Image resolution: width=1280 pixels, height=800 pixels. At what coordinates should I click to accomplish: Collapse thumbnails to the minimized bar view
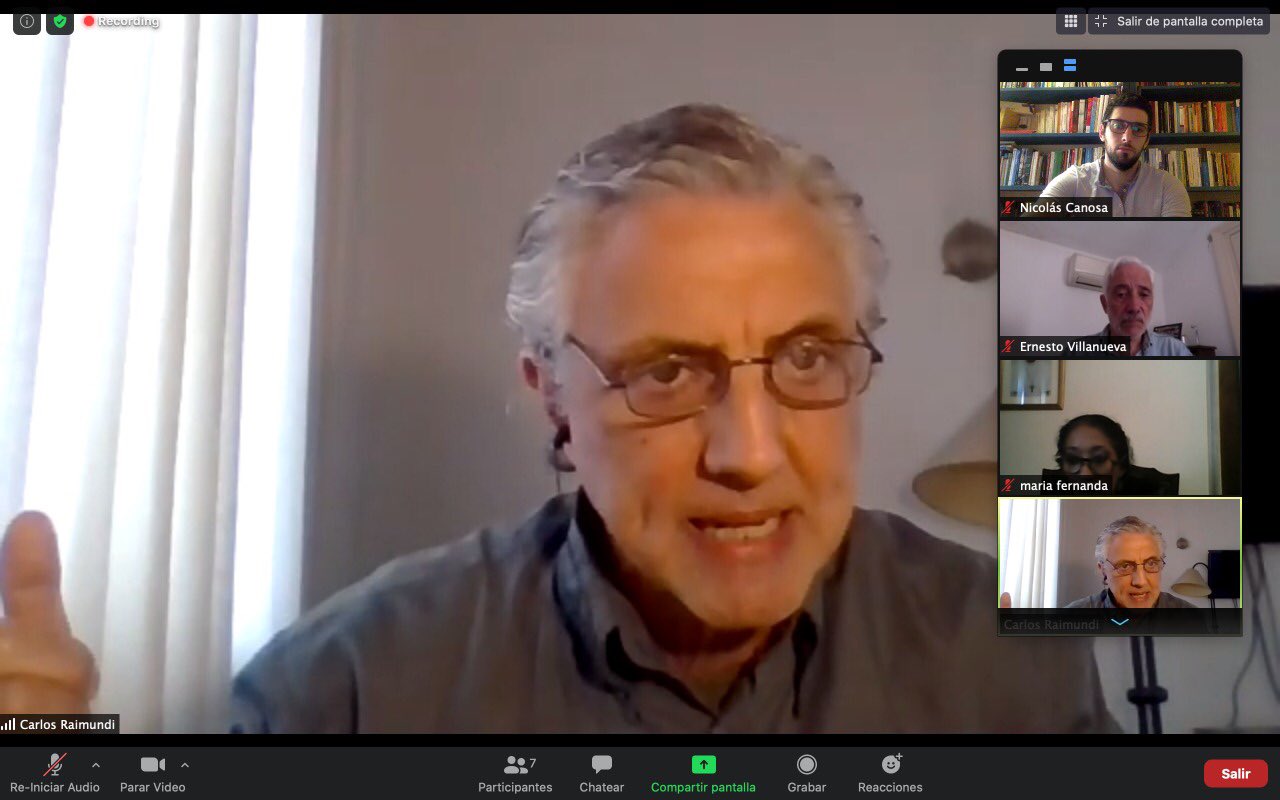point(1022,67)
